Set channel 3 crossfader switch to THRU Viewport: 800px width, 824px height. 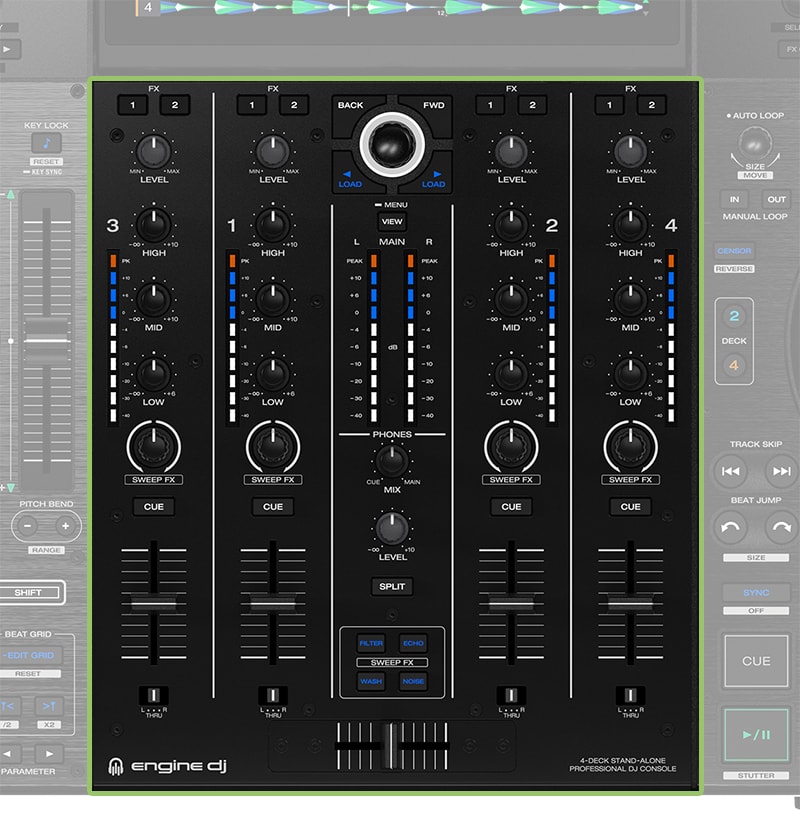click(155, 692)
